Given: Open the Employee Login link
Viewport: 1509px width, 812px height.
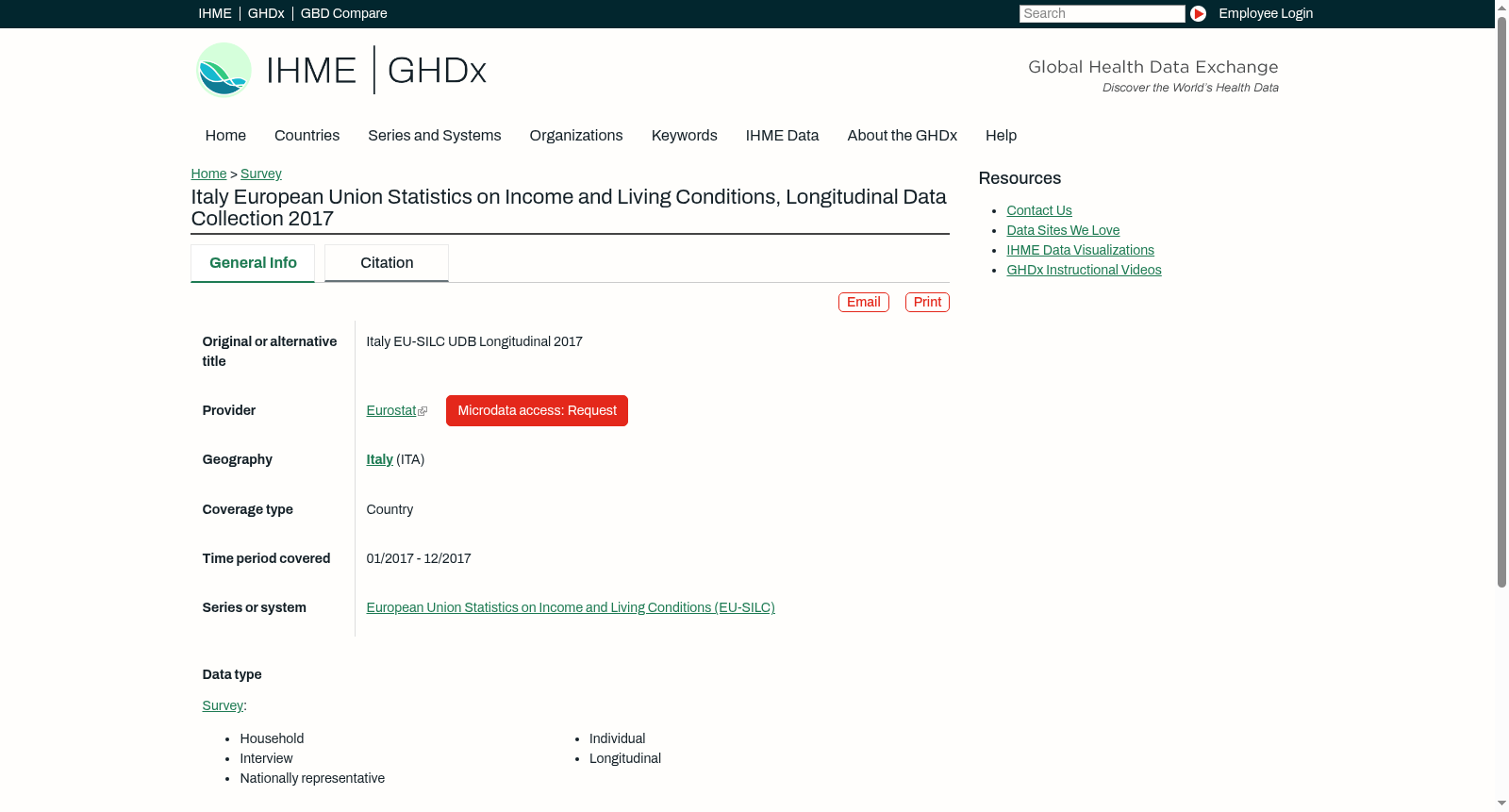Looking at the screenshot, I should tap(1266, 13).
